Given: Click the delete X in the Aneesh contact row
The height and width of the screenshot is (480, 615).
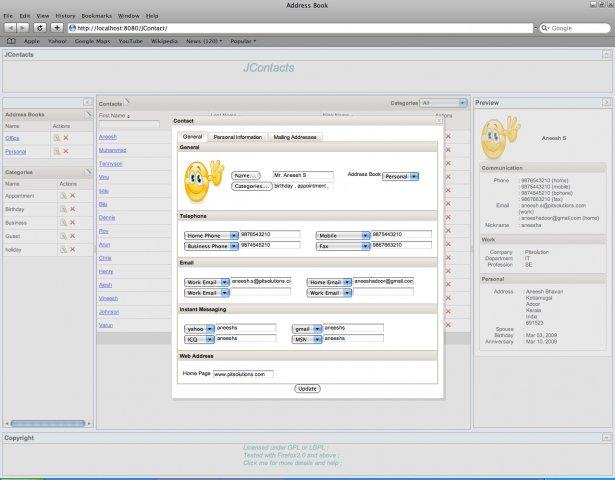Looking at the screenshot, I should (x=448, y=136).
